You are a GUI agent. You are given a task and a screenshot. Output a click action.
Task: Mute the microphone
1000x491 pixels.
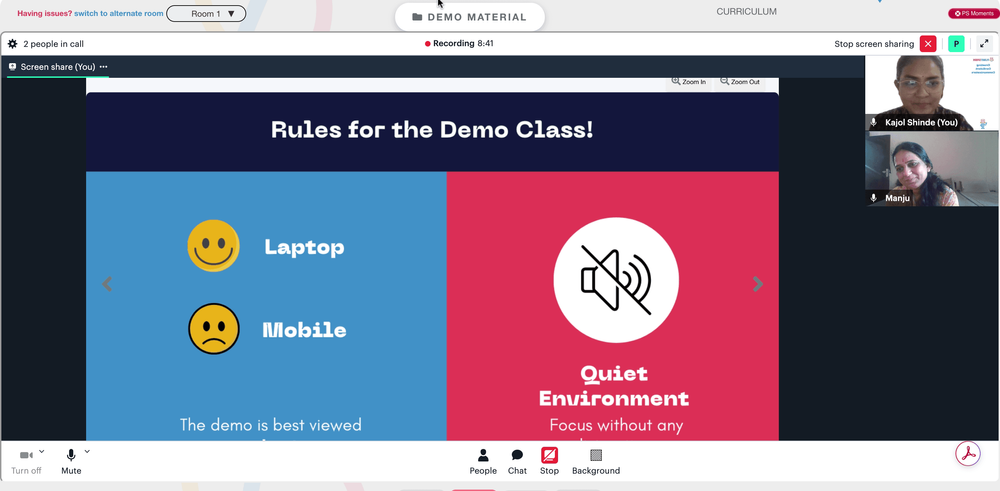click(x=71, y=462)
